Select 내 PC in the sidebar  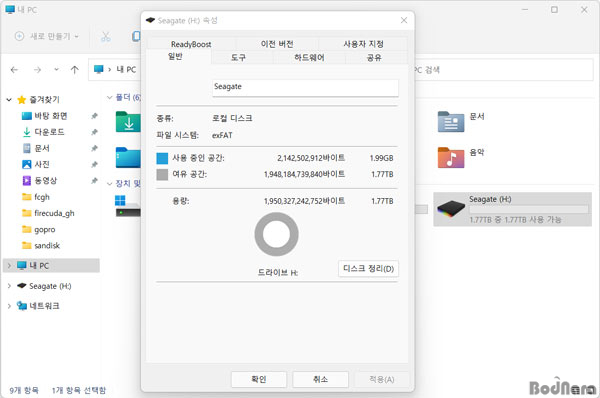coord(52,266)
